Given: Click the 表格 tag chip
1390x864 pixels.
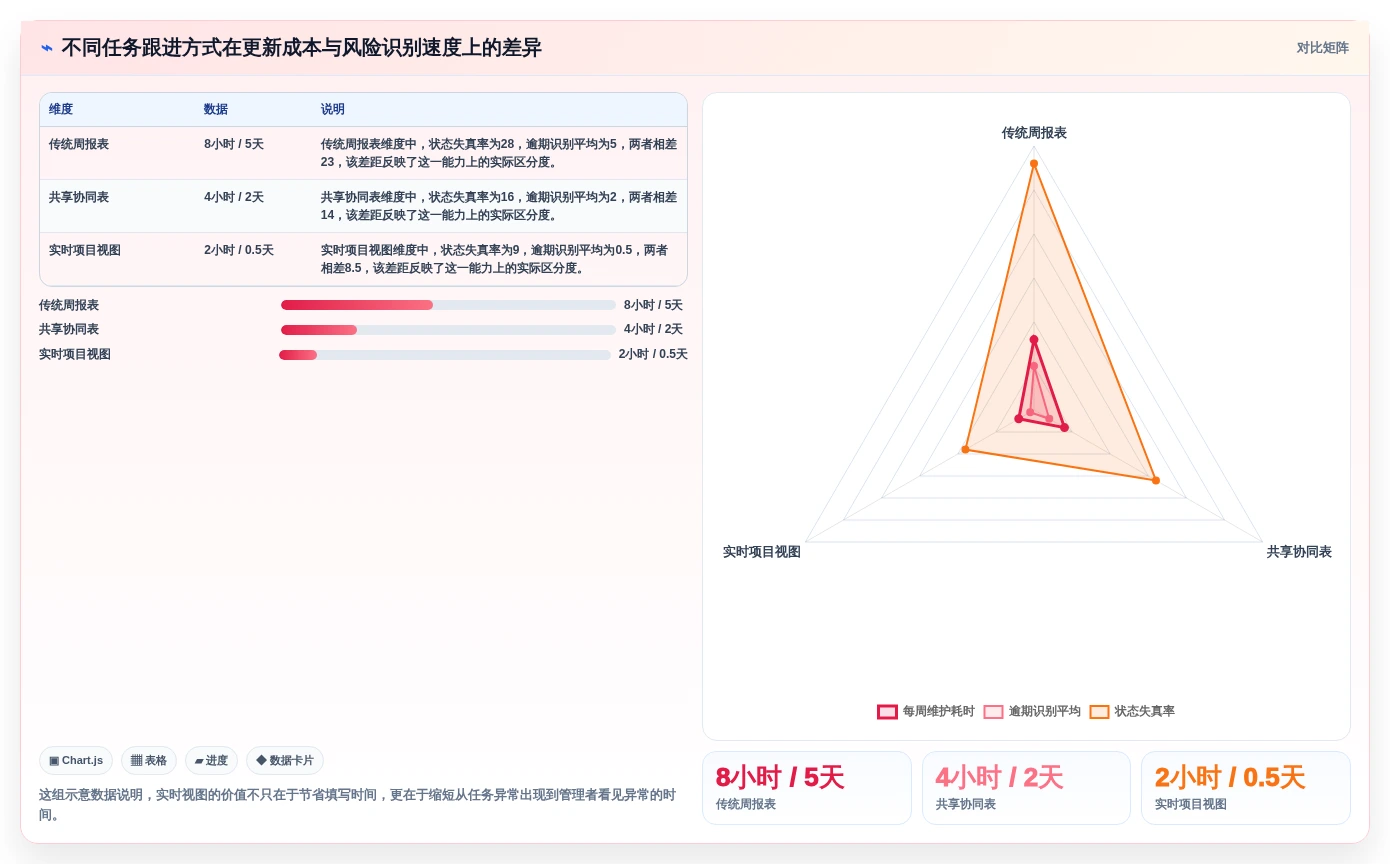Looking at the screenshot, I should [x=149, y=760].
